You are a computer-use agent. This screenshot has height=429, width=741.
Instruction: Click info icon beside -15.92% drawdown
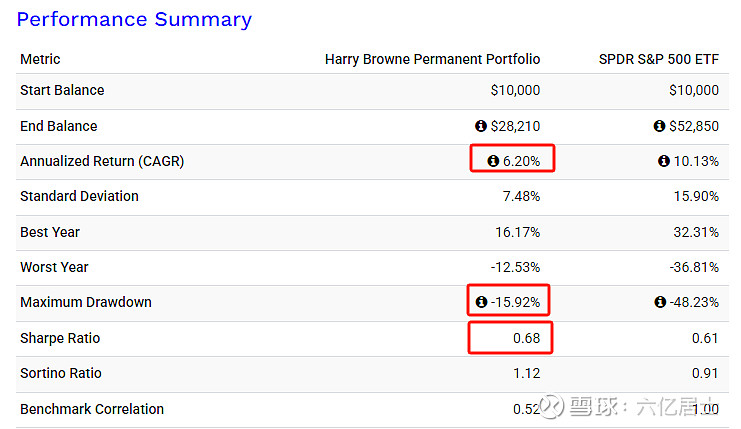click(481, 302)
